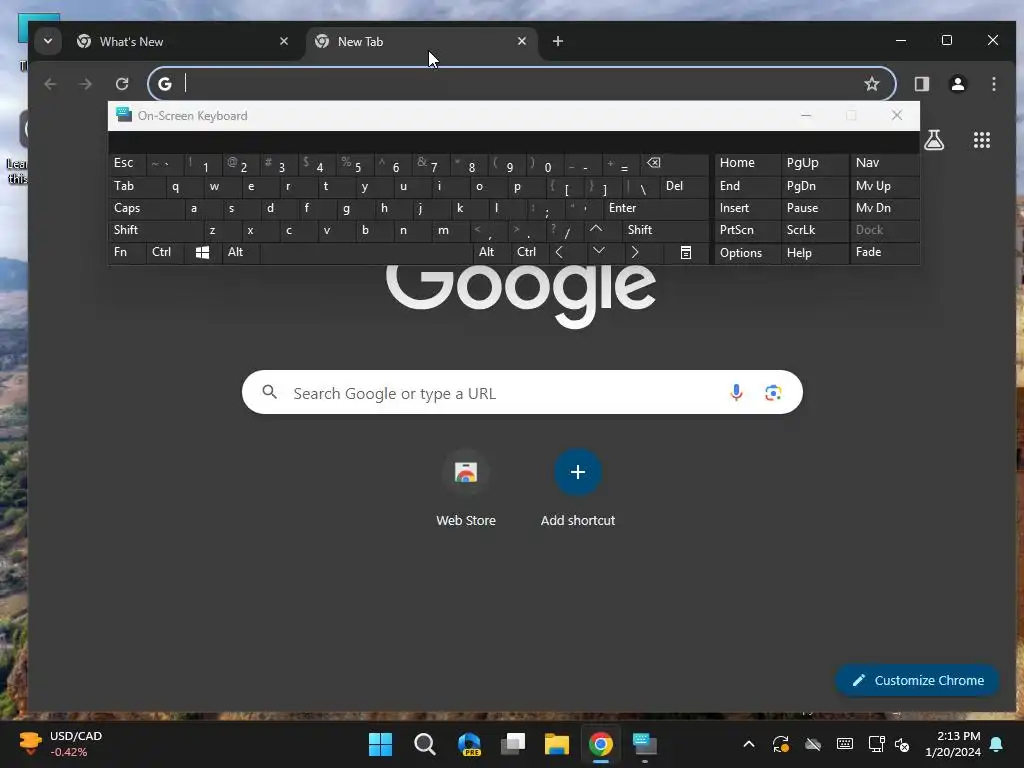Toggle ScrLk key on keyboard
1024x768 pixels.
[x=814, y=230]
